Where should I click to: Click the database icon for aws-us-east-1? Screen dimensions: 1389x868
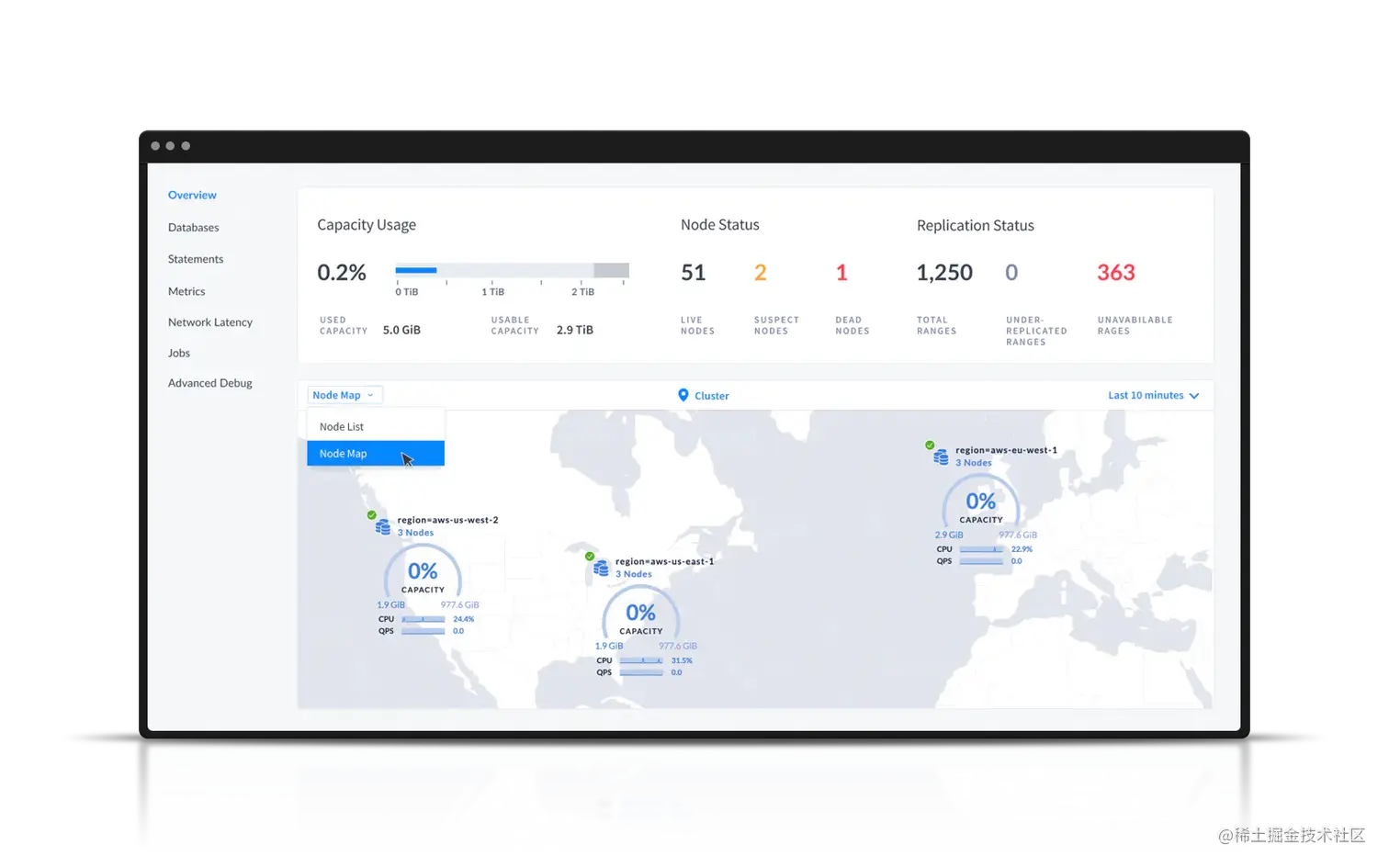601,569
